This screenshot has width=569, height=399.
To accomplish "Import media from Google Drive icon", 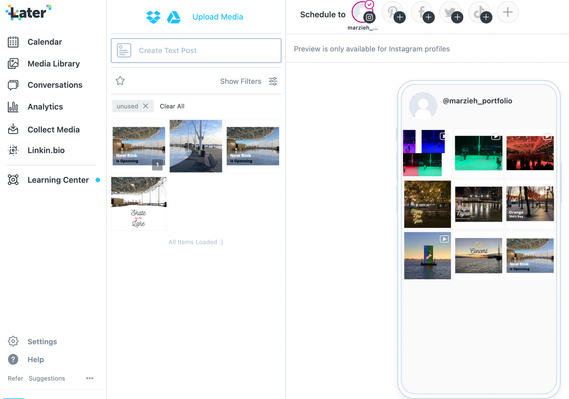I will pyautogui.click(x=173, y=17).
